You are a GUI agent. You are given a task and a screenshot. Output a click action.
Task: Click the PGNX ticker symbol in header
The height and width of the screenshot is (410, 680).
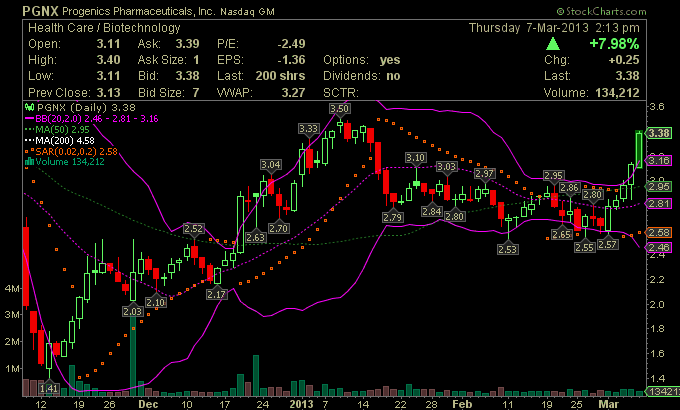24,9
